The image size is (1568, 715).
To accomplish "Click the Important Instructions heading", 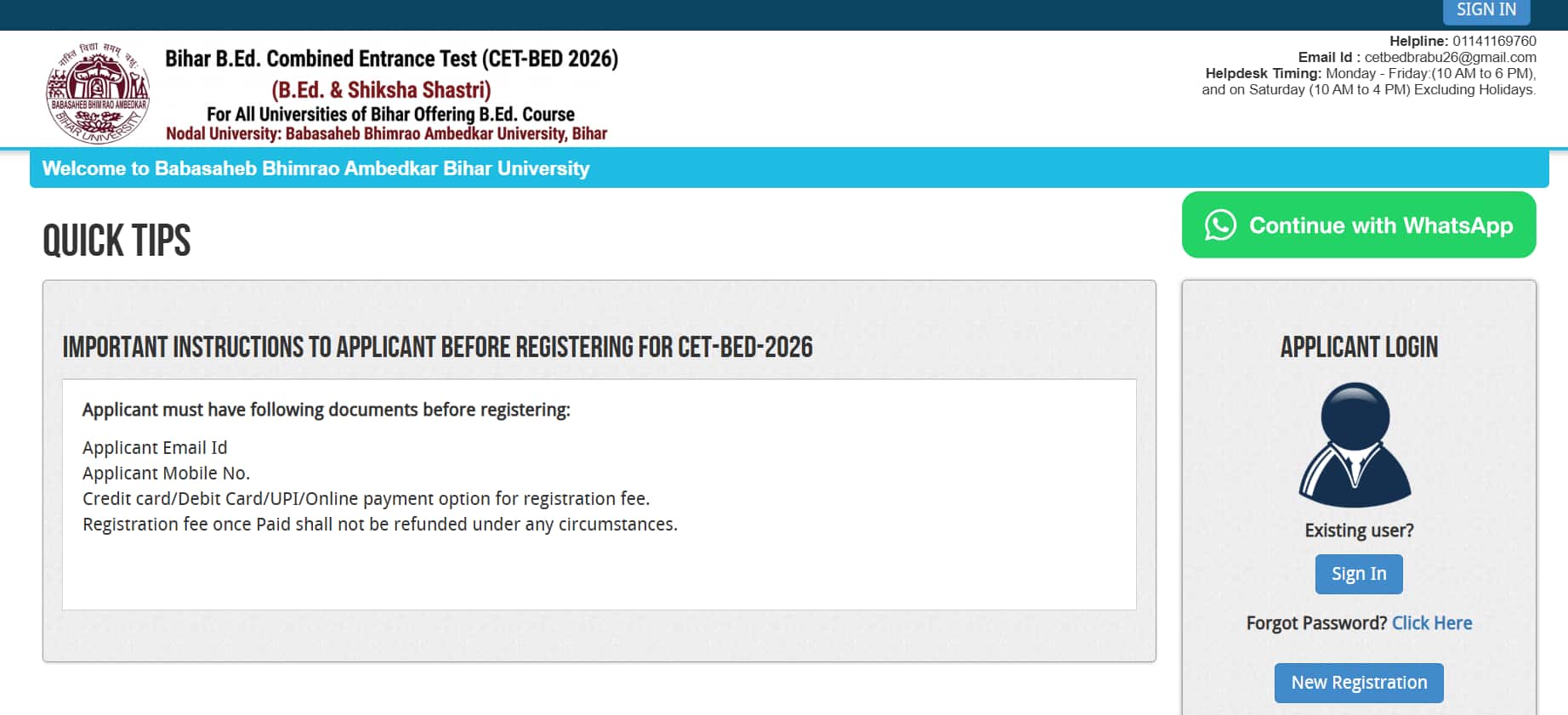I will (x=437, y=347).
